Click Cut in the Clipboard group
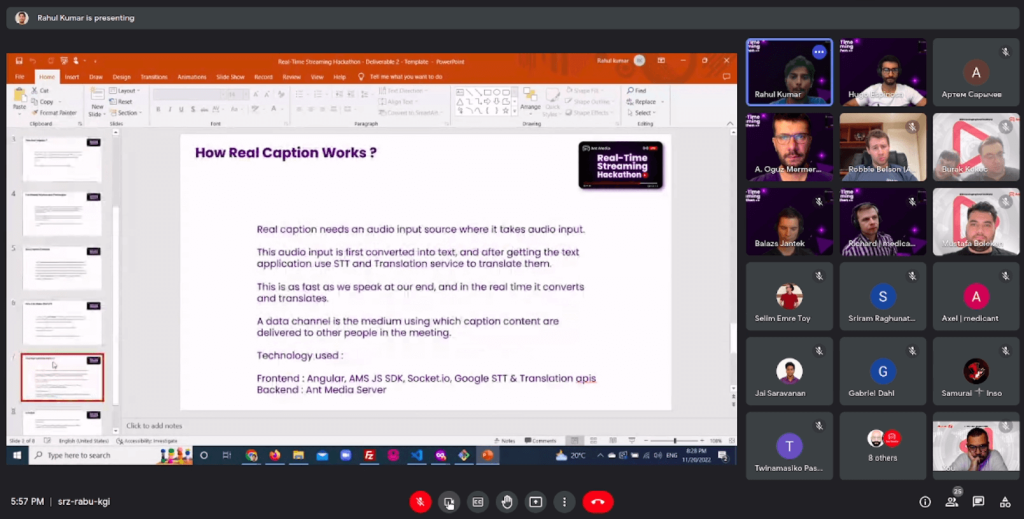Screen dimensions: 1024x519 point(40,91)
